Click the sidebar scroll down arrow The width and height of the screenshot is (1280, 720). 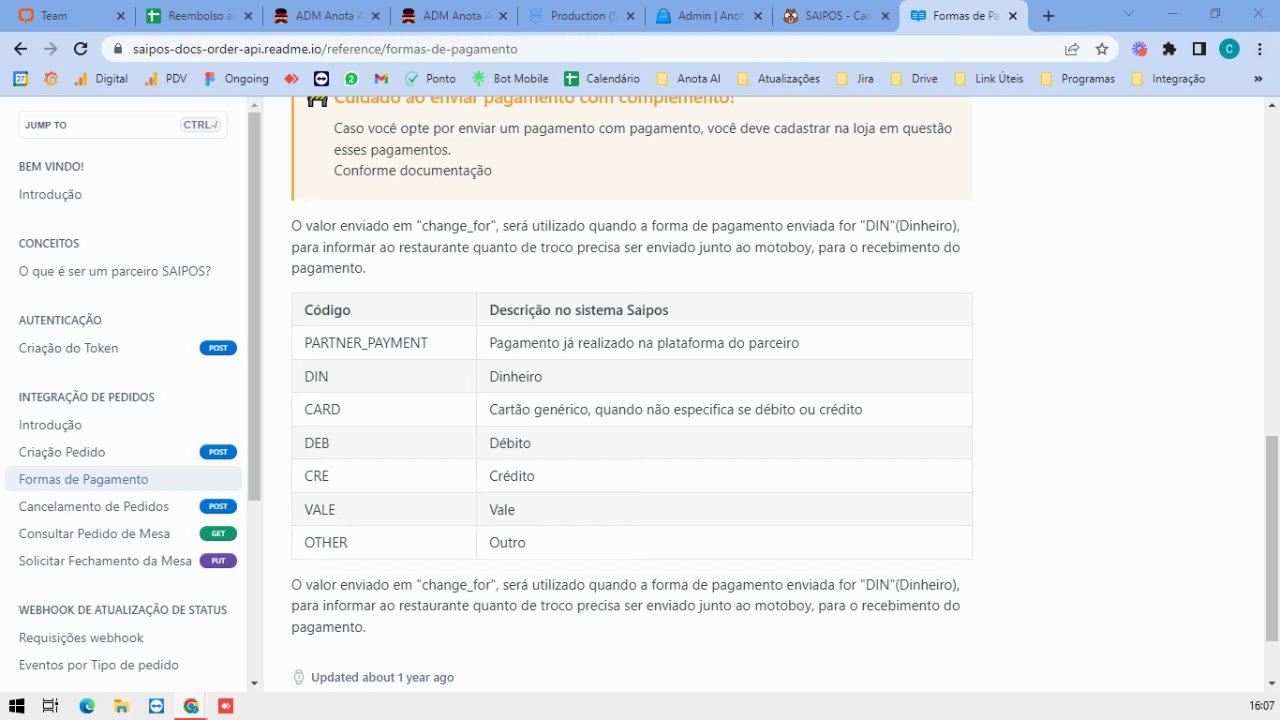(x=254, y=684)
